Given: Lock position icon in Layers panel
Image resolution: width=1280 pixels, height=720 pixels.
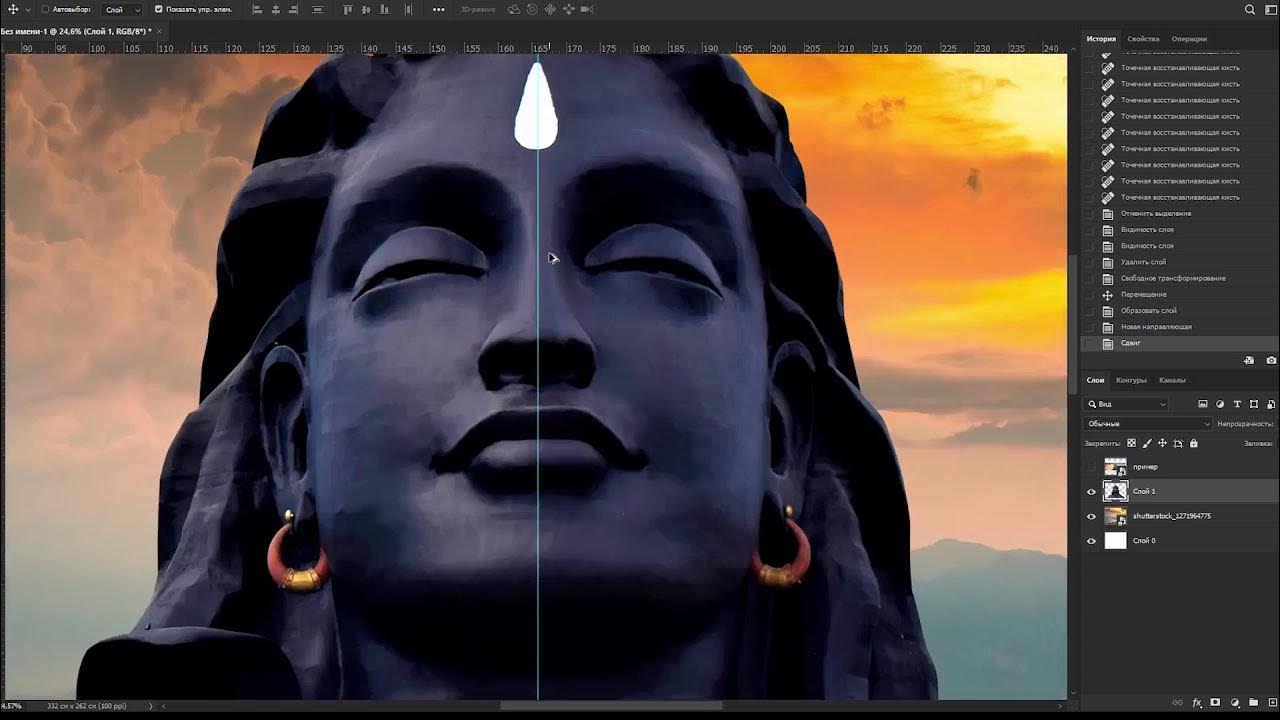Looking at the screenshot, I should point(1162,443).
